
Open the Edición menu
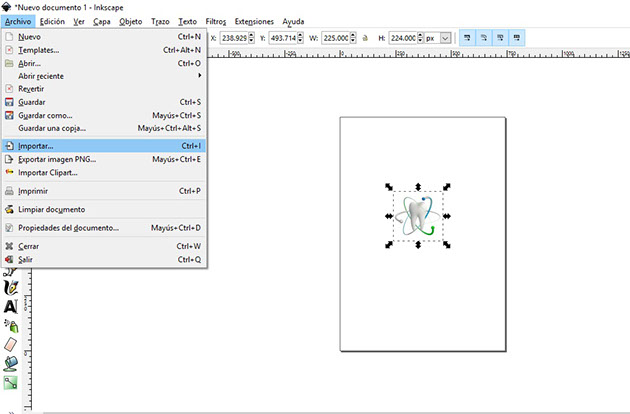click(52, 21)
